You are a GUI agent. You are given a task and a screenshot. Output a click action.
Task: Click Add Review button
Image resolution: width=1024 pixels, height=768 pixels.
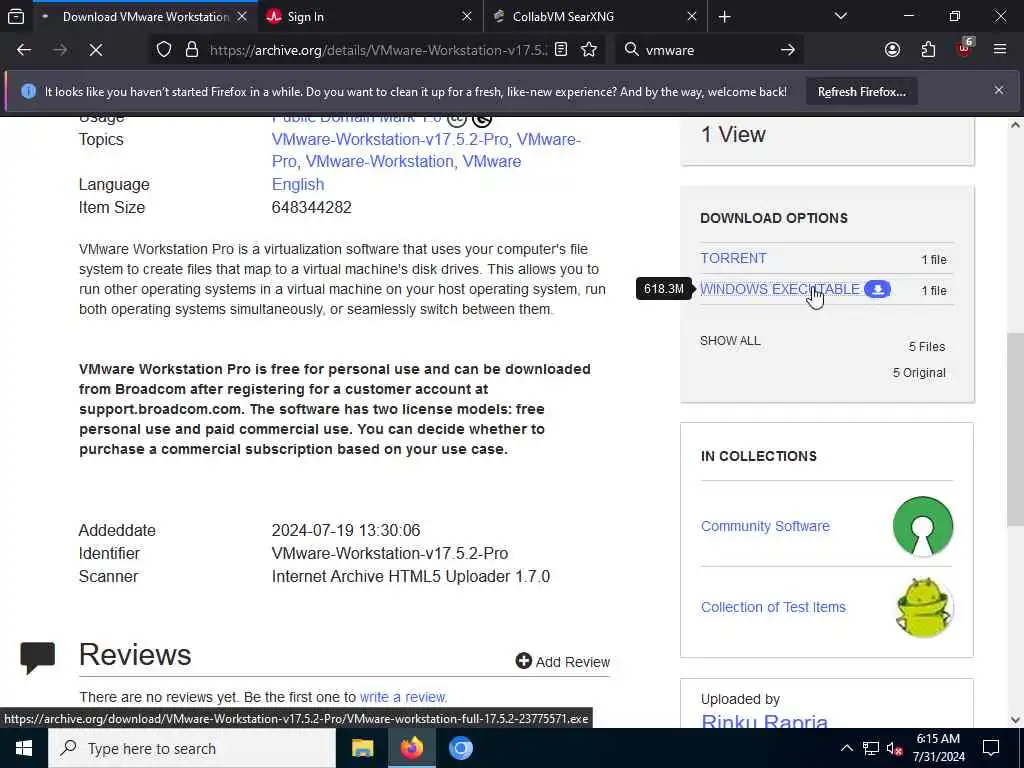(562, 662)
